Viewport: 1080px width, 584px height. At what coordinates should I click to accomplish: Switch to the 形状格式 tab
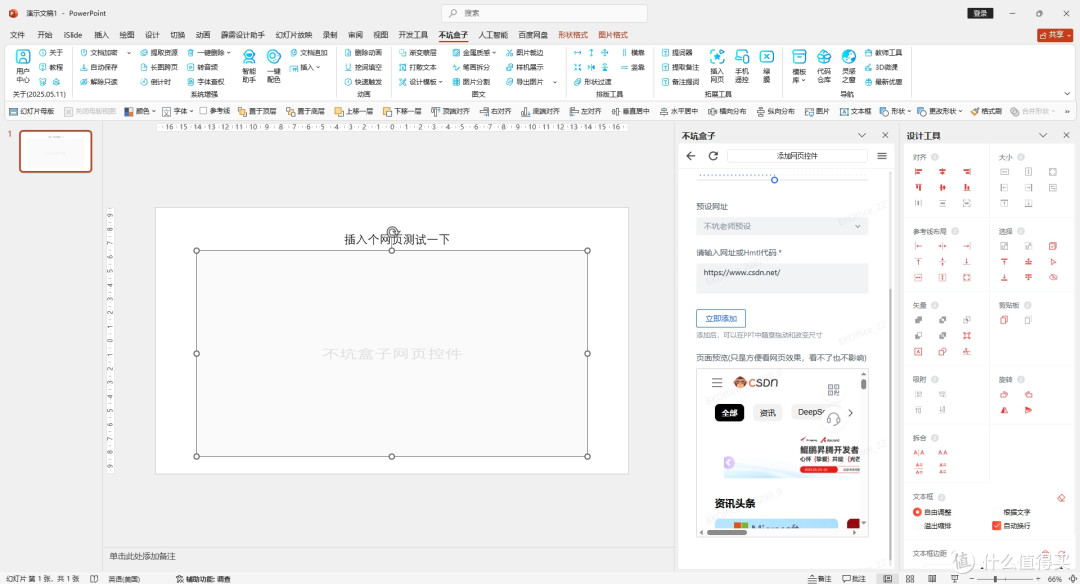573,34
